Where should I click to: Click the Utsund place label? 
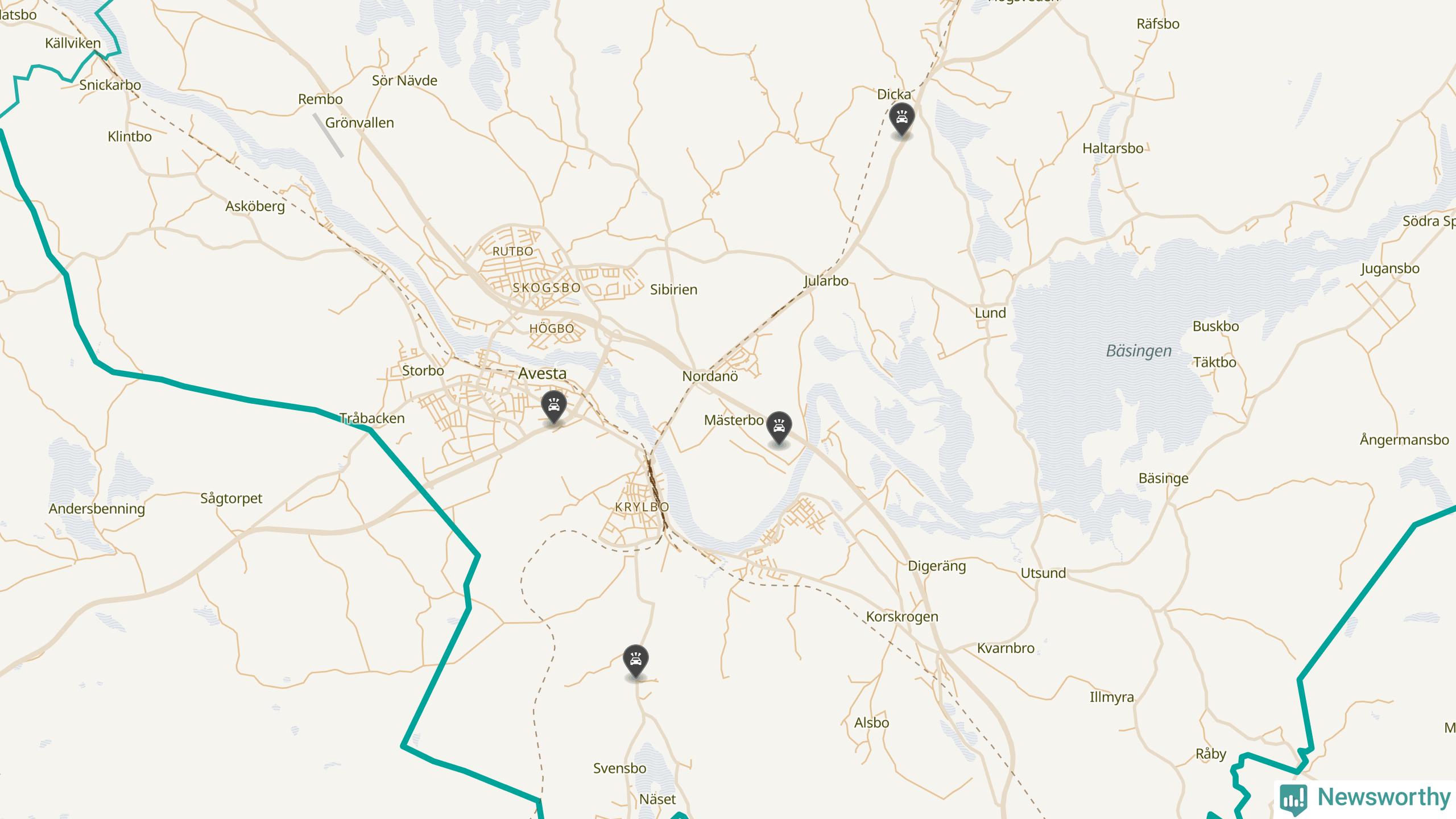pyautogui.click(x=1043, y=573)
